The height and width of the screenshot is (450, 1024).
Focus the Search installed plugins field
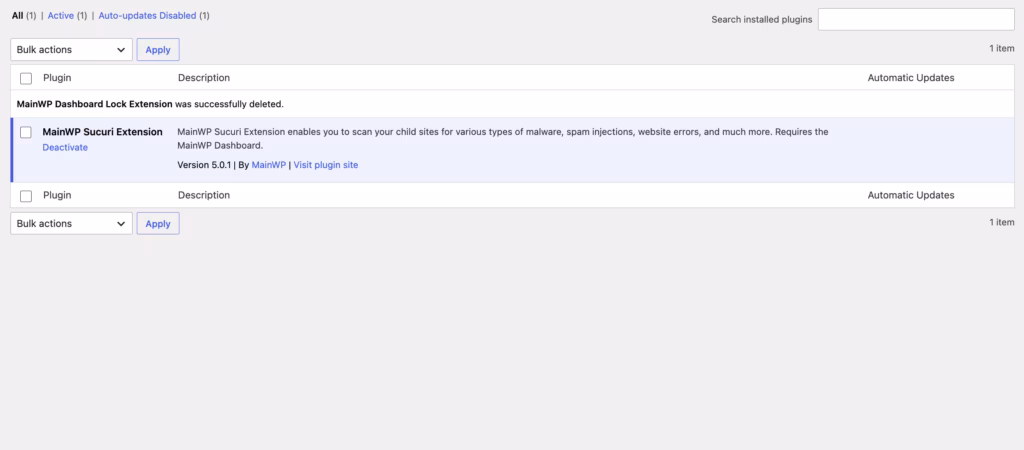(916, 20)
